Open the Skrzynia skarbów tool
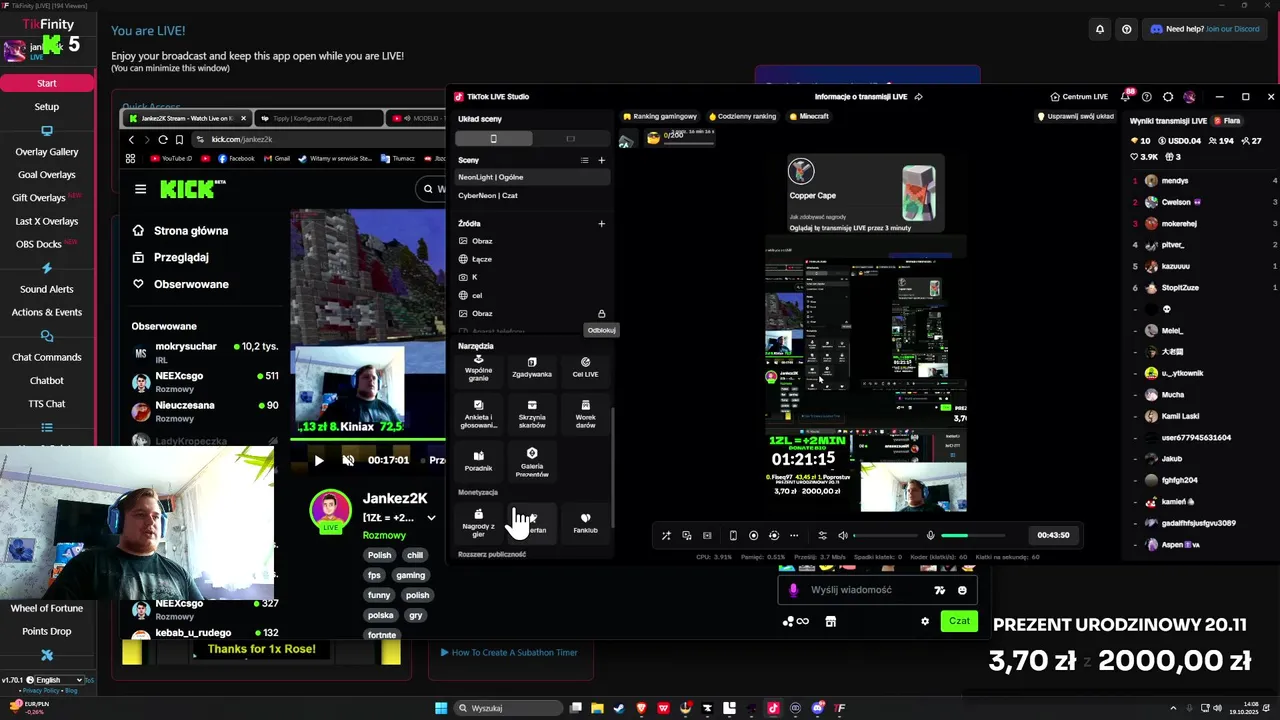 [x=532, y=415]
